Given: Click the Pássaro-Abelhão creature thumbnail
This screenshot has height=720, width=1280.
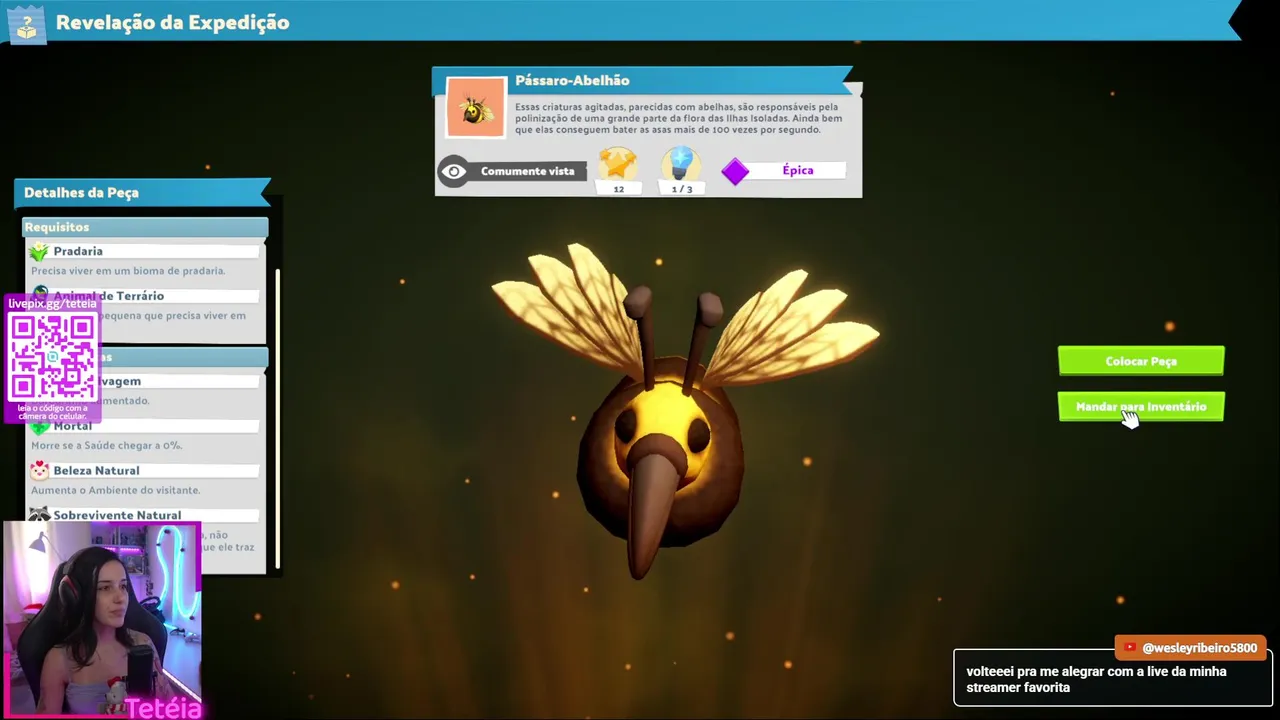Looking at the screenshot, I should (x=476, y=107).
